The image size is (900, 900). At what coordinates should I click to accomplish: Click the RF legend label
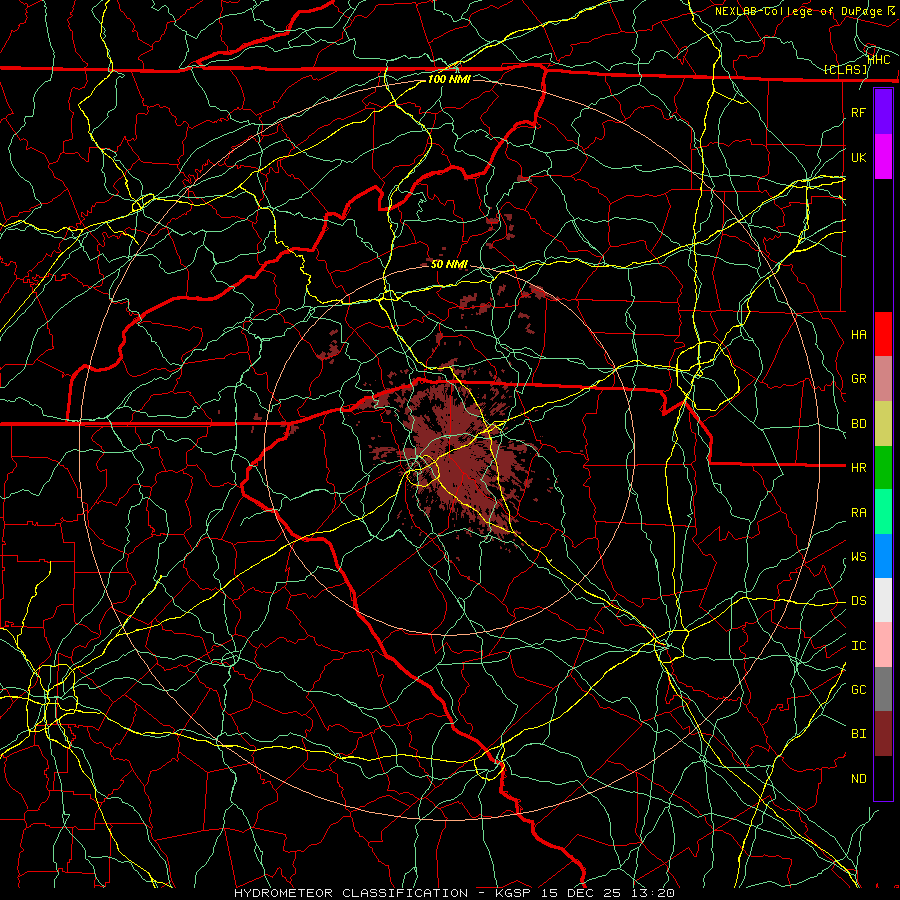point(859,112)
